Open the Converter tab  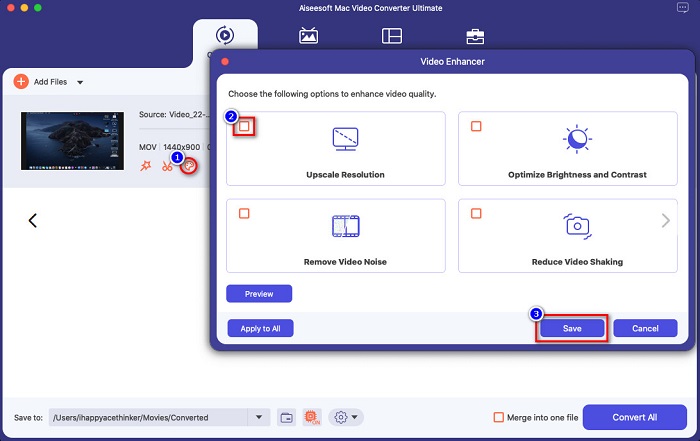pos(225,35)
